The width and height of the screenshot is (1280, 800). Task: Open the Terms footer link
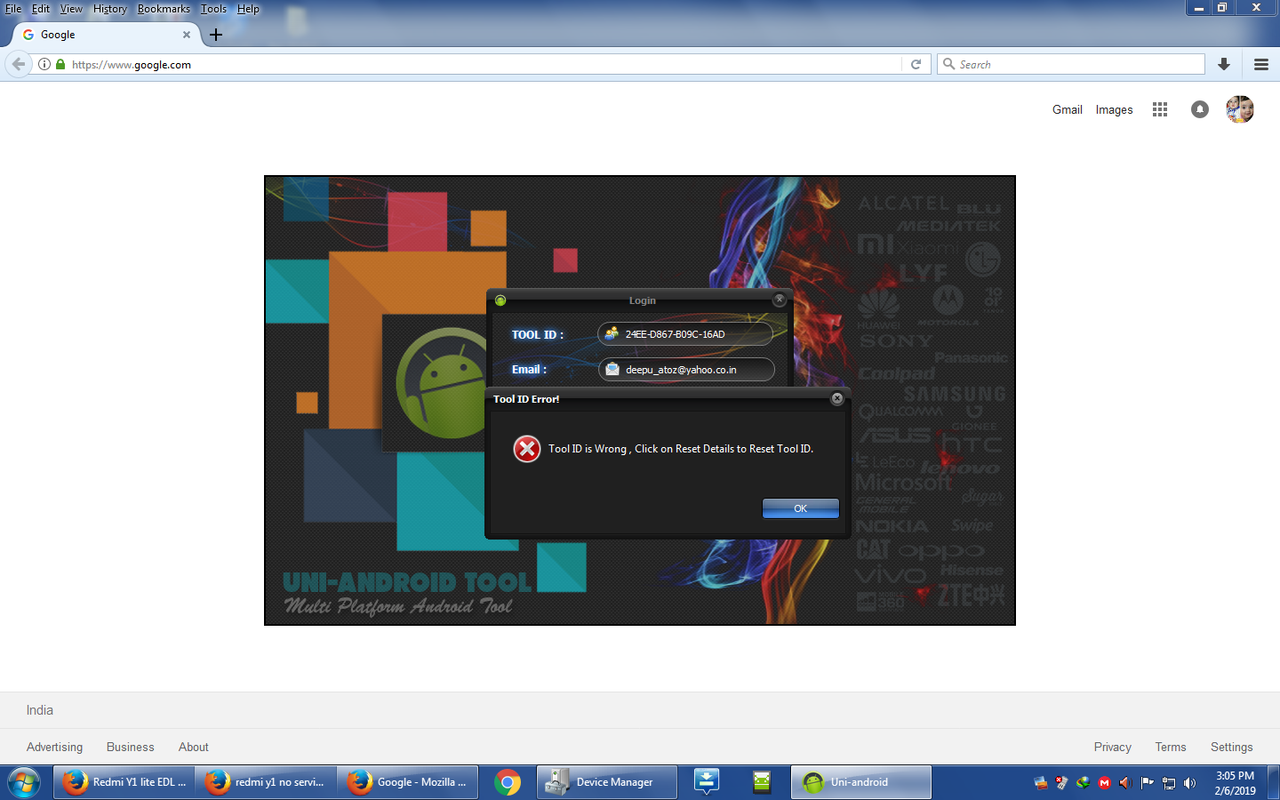point(1170,747)
